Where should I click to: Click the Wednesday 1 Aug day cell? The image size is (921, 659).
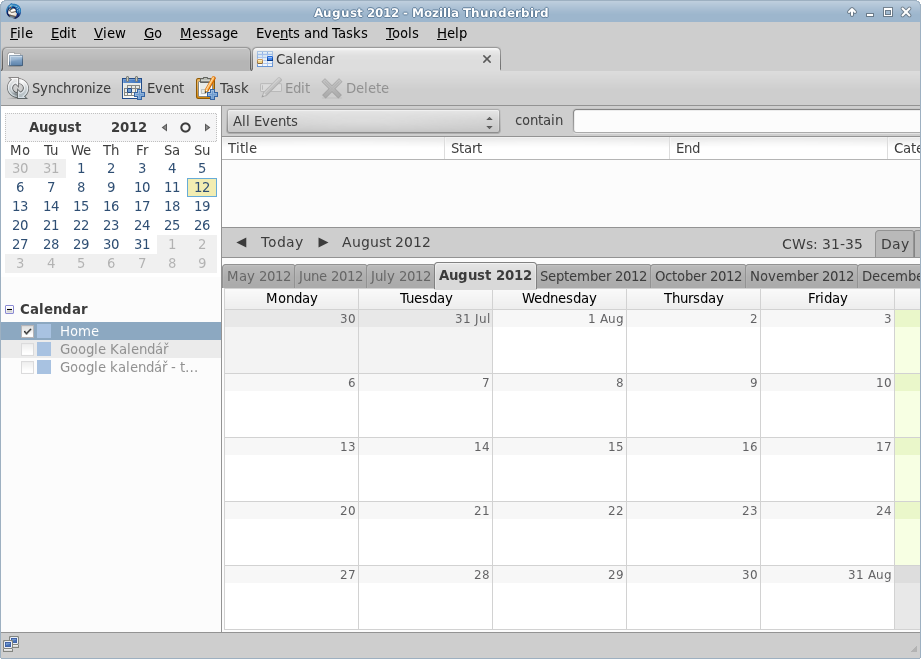559,341
